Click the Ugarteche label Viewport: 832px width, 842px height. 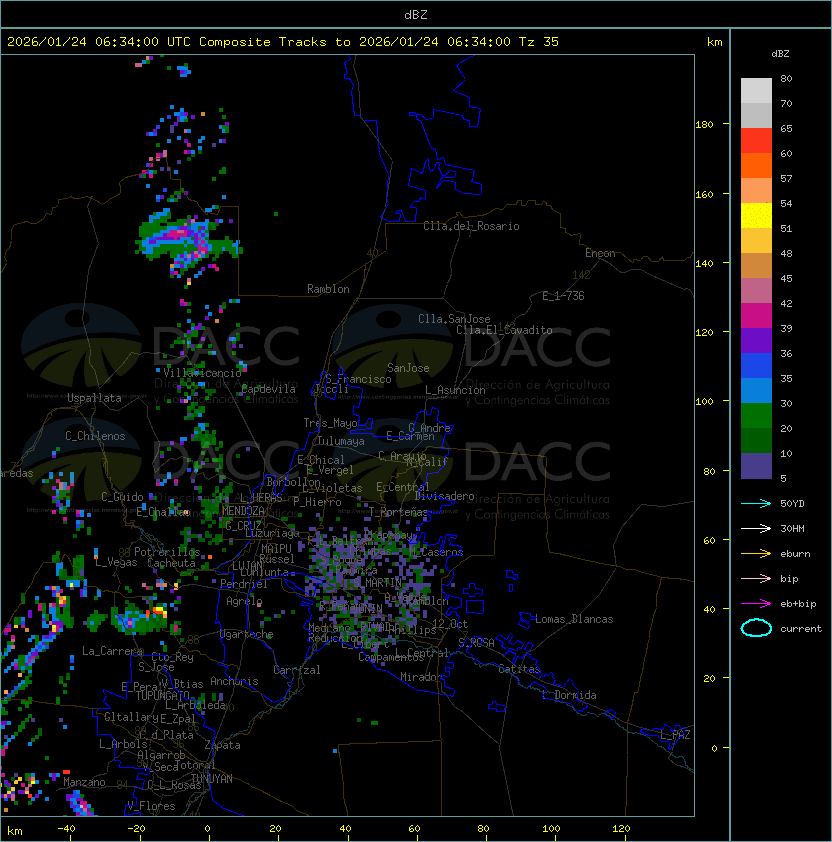point(247,634)
